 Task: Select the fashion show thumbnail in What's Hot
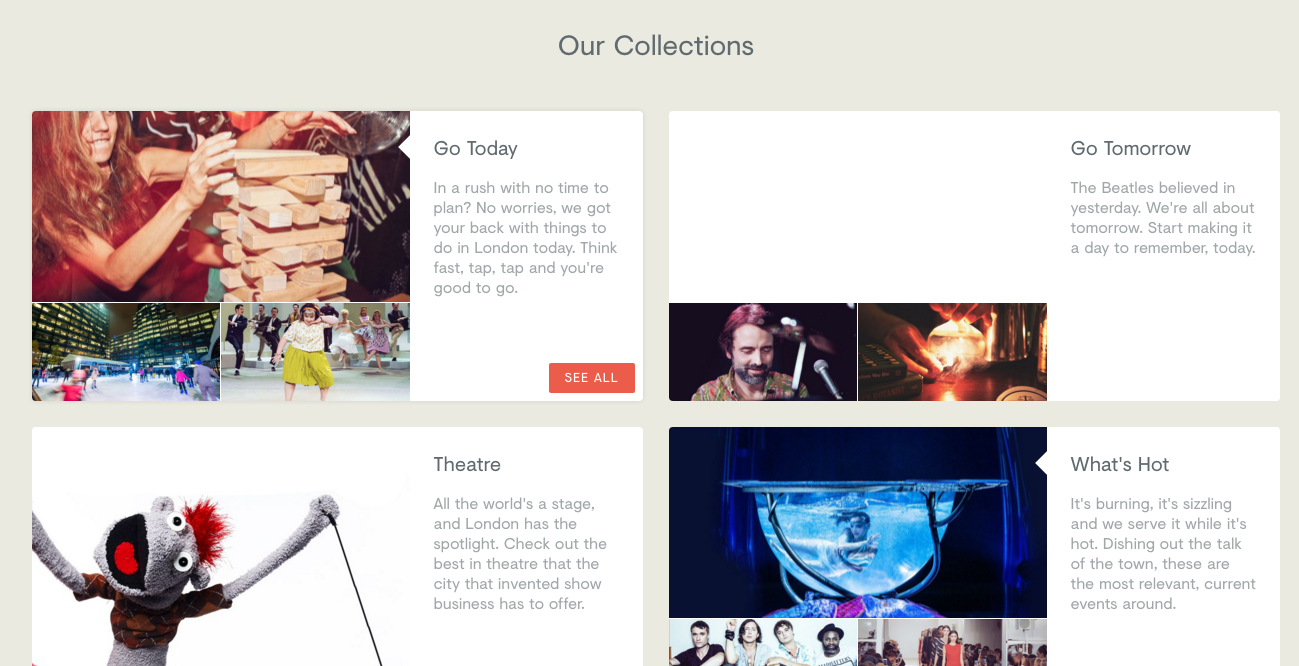pyautogui.click(x=953, y=643)
